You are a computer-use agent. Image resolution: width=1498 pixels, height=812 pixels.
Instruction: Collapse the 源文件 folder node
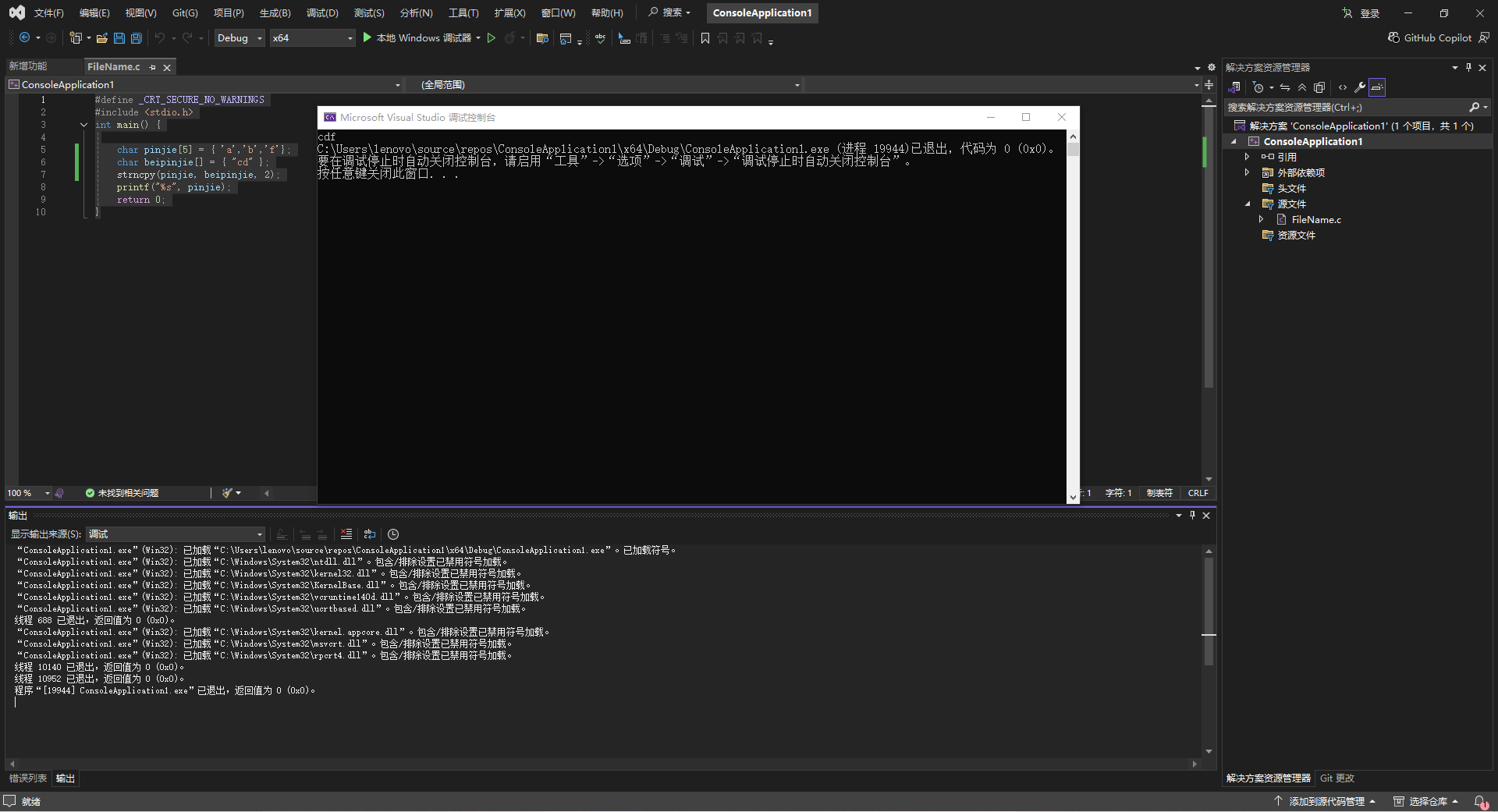tap(1247, 204)
